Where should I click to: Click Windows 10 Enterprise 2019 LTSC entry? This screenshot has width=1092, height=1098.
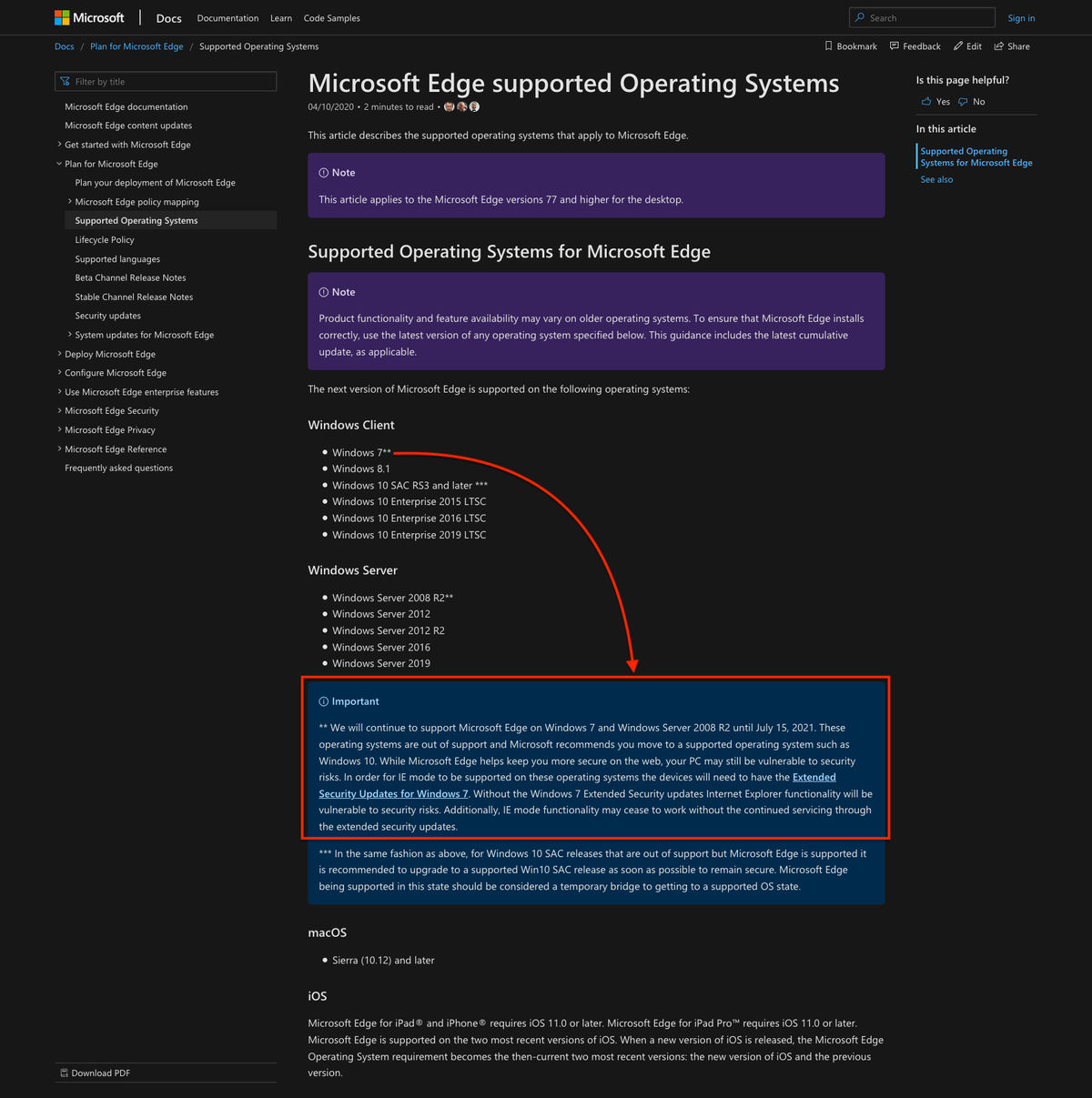pyautogui.click(x=409, y=535)
